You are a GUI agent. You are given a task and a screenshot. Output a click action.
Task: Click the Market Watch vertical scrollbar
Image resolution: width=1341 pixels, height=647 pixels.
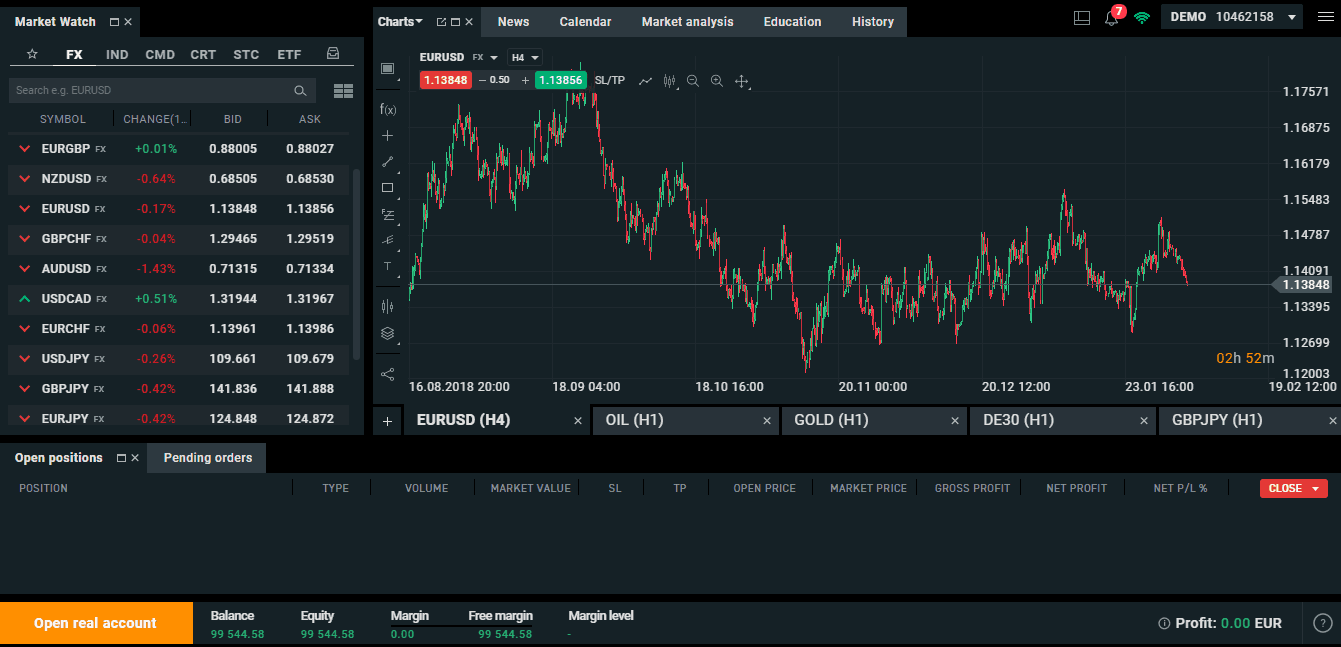tap(357, 264)
